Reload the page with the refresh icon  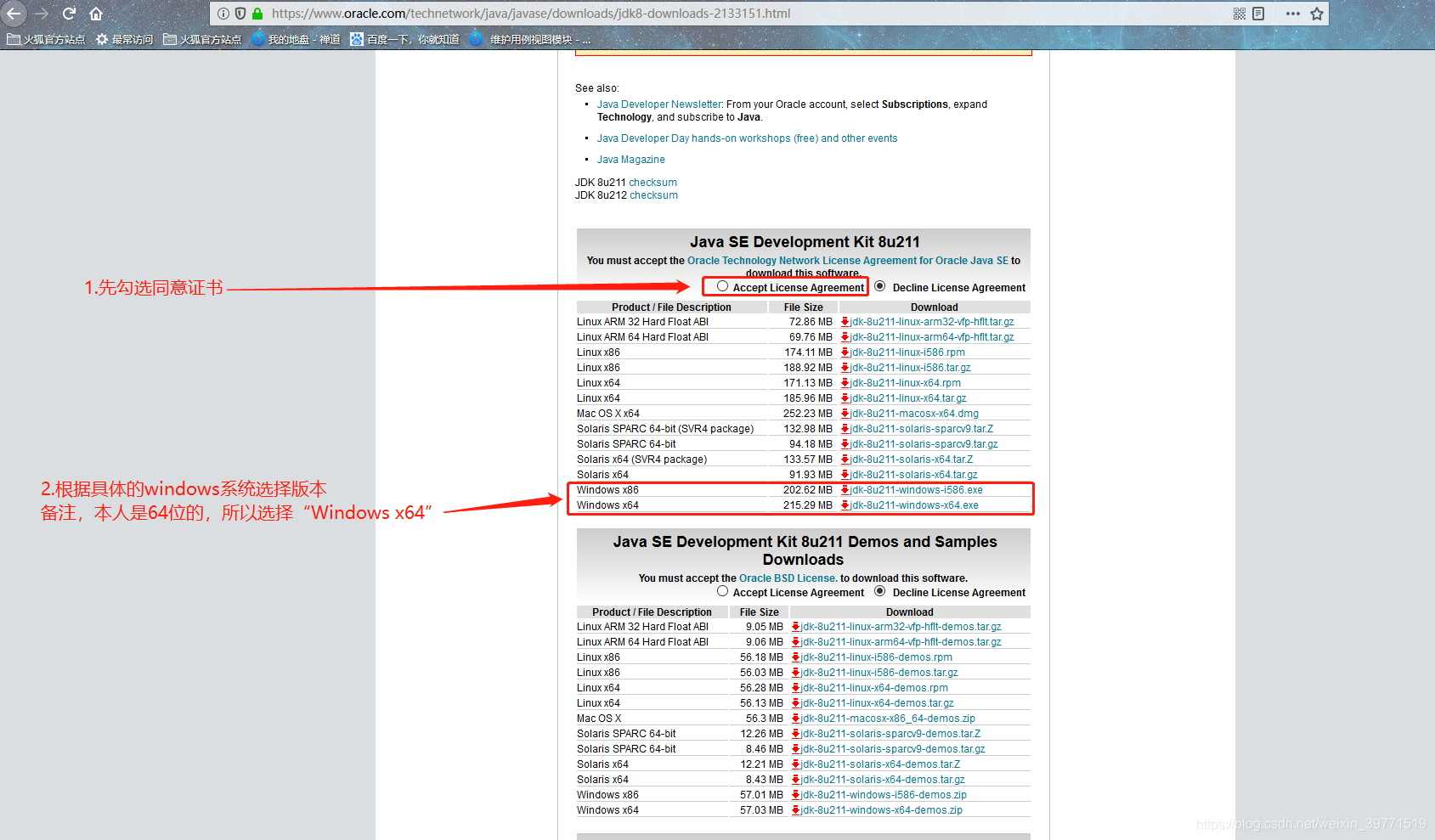(x=69, y=14)
